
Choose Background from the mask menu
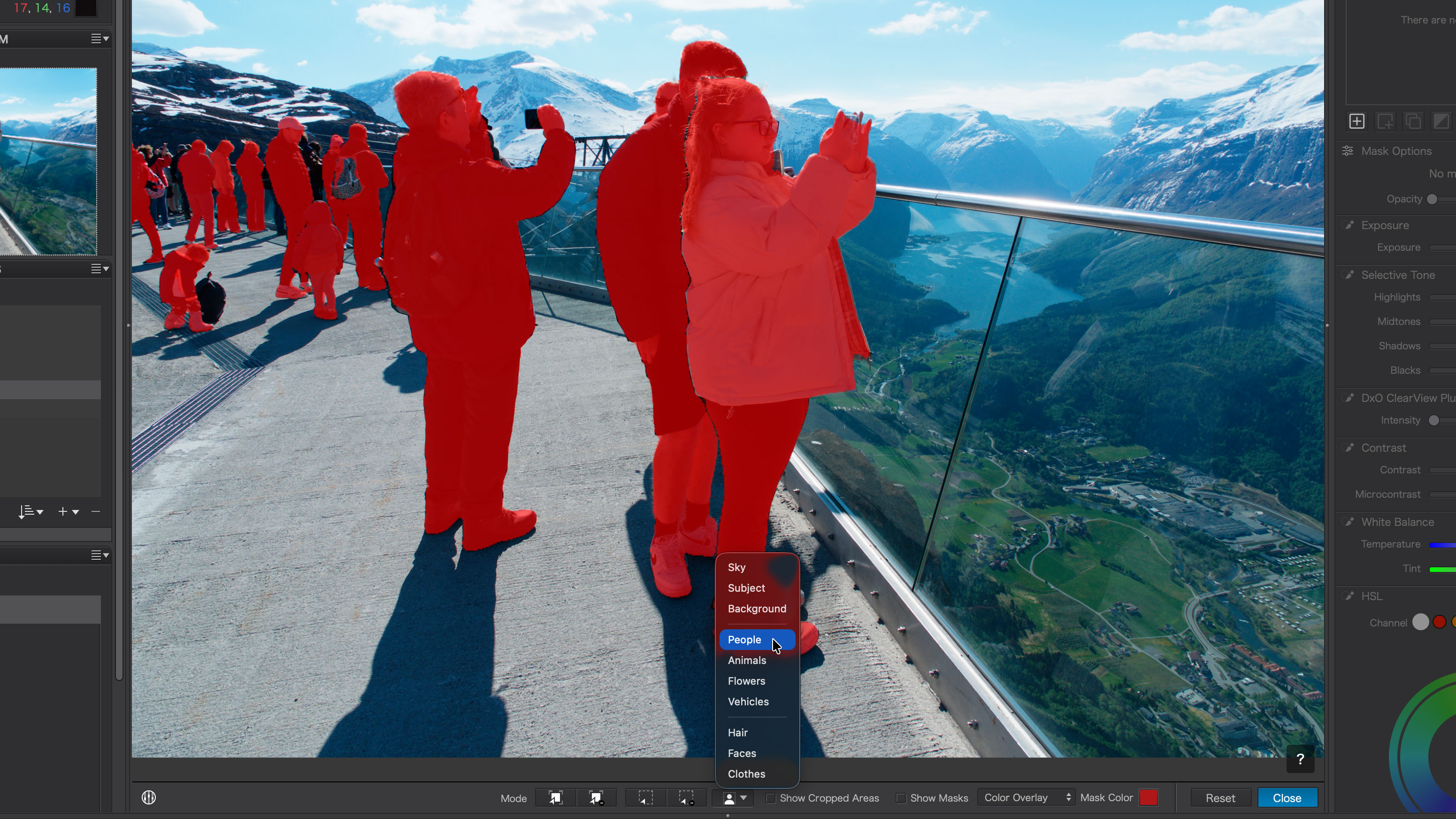[757, 609]
